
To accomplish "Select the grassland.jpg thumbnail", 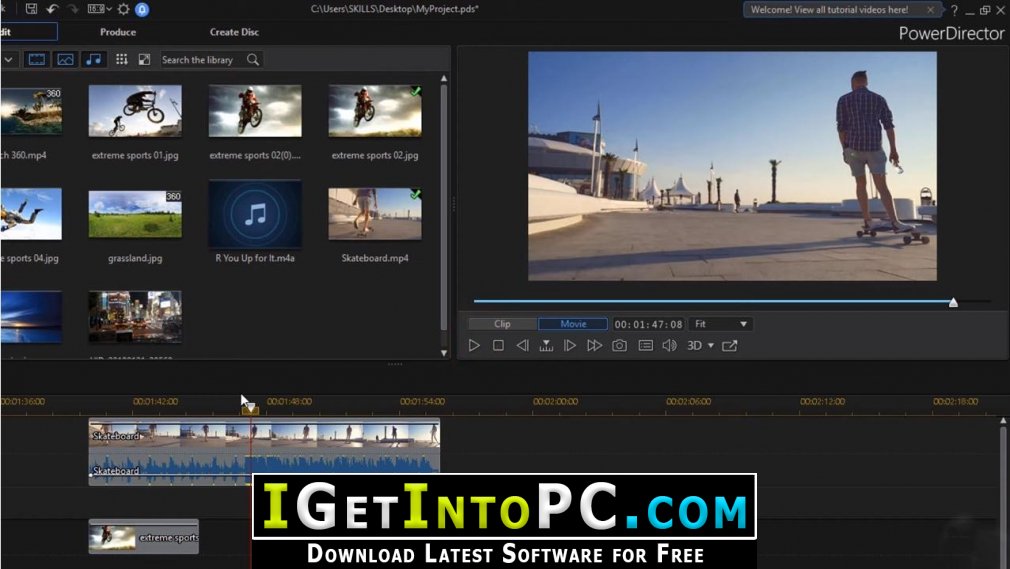I will 135,214.
